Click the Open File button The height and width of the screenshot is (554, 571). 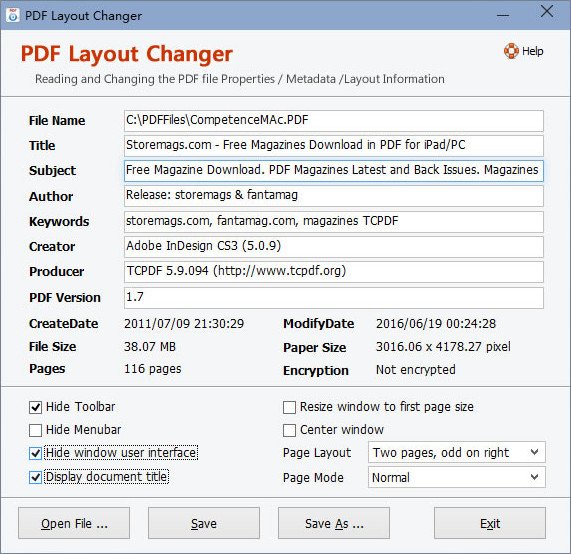click(x=74, y=523)
